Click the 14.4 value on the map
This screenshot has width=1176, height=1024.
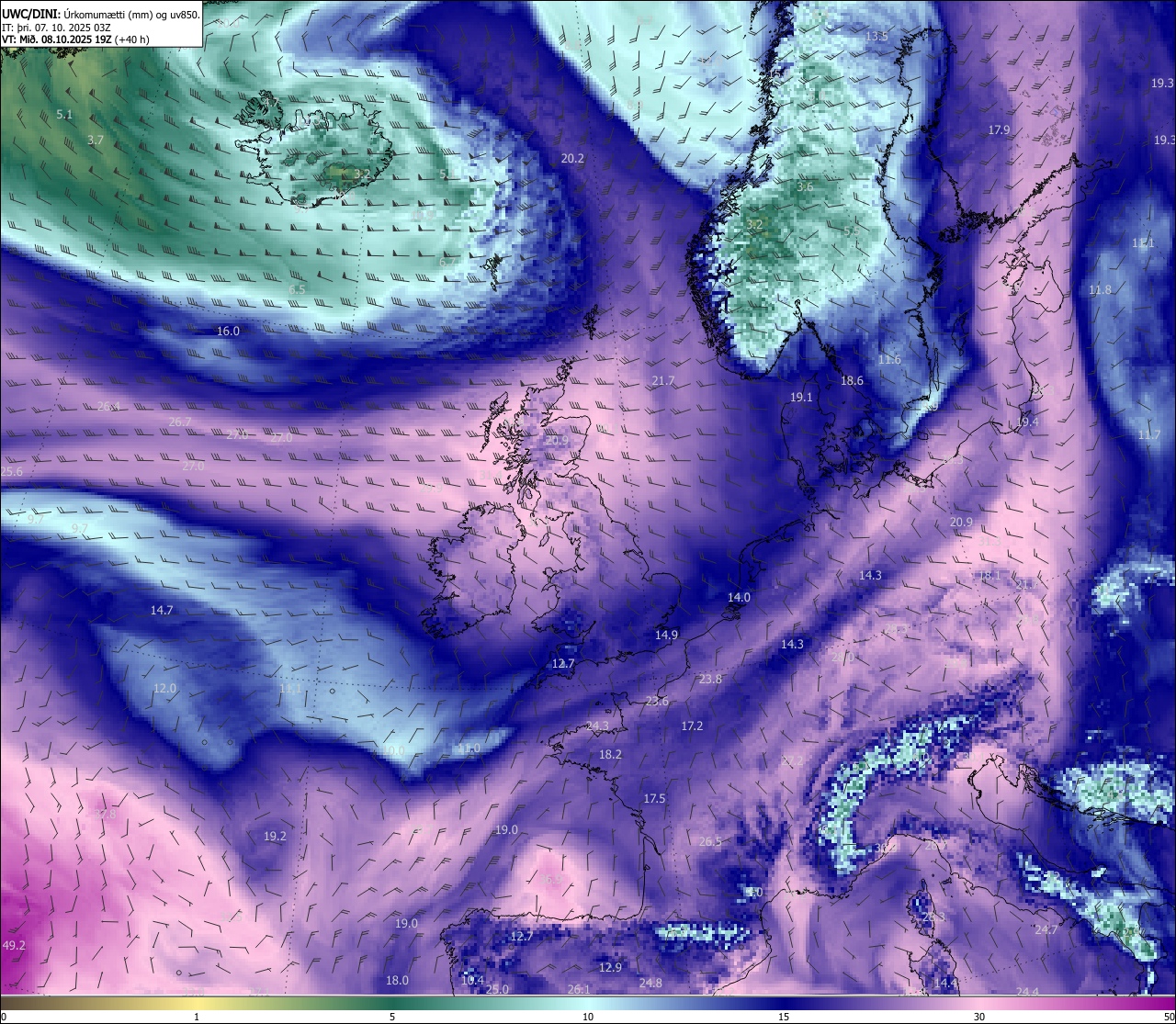pyautogui.click(x=945, y=983)
